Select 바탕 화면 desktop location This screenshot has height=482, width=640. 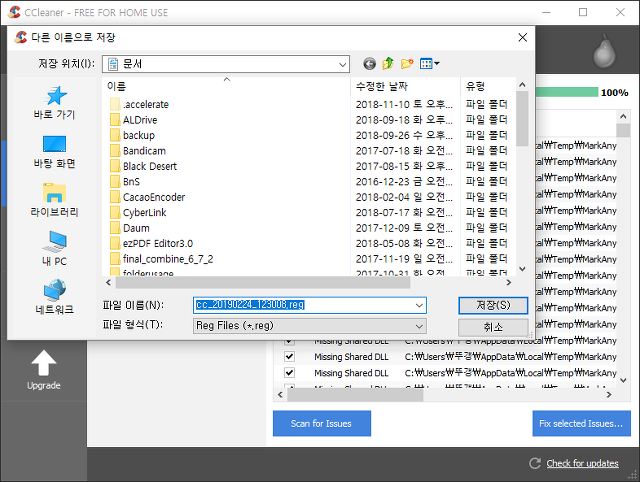pos(55,151)
